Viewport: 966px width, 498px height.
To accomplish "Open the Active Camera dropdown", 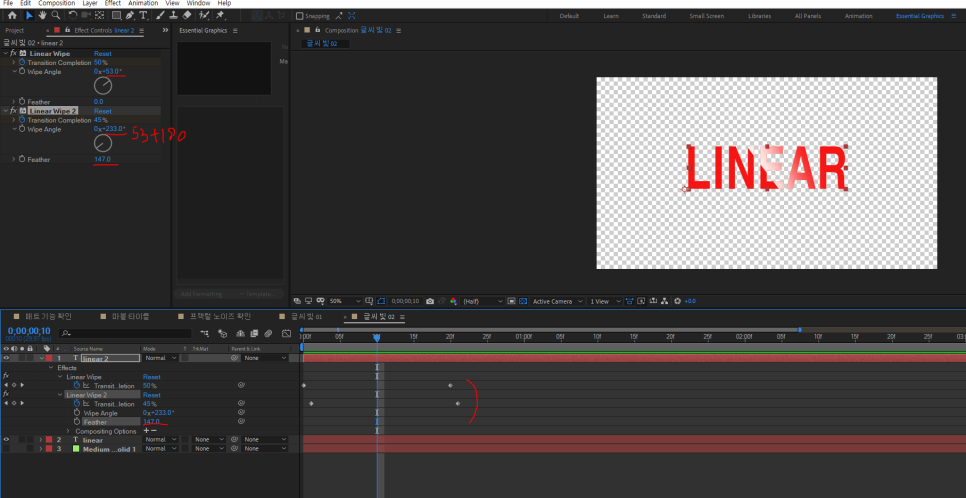I will (x=558, y=301).
